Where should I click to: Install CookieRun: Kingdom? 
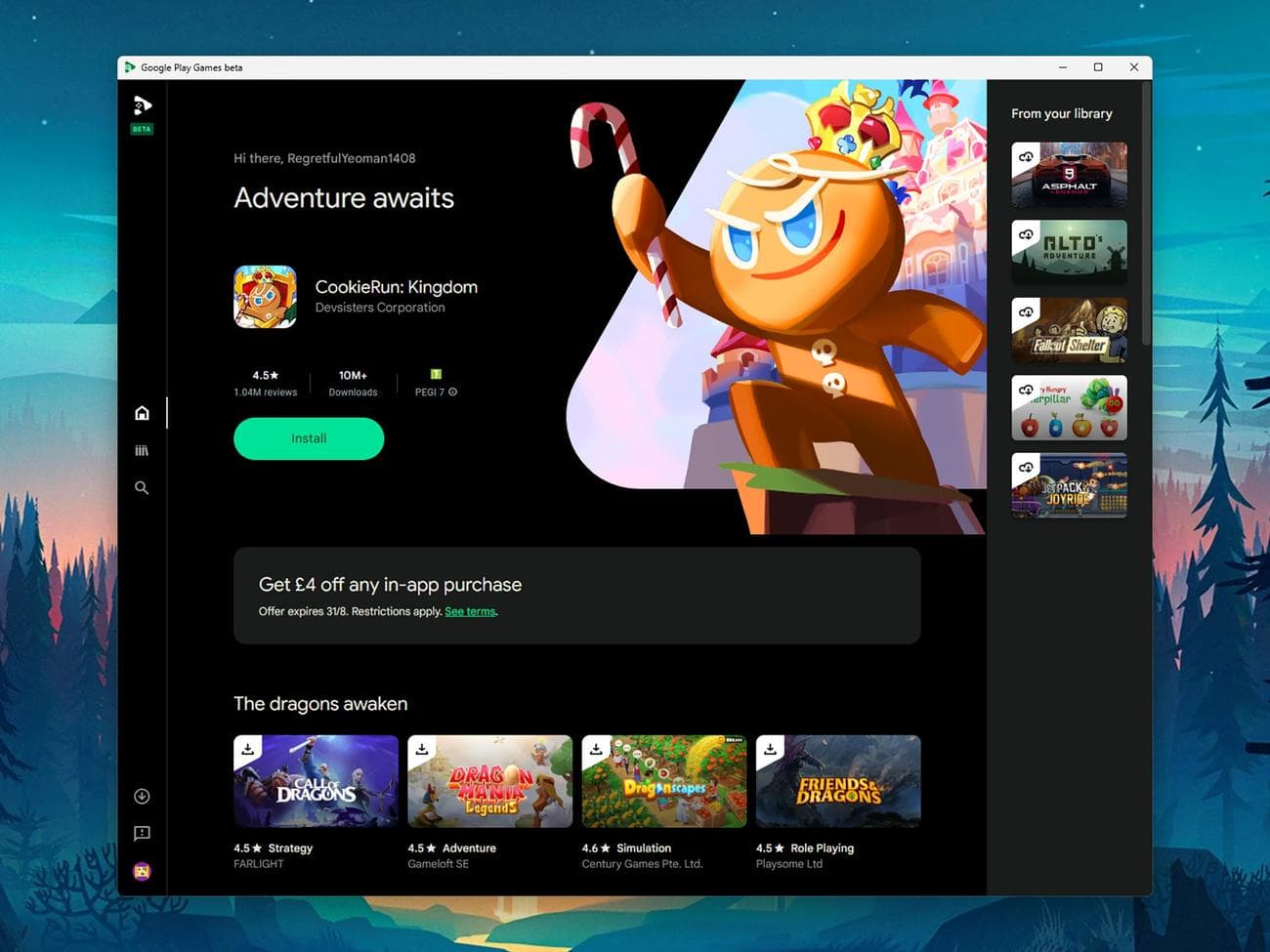[308, 438]
